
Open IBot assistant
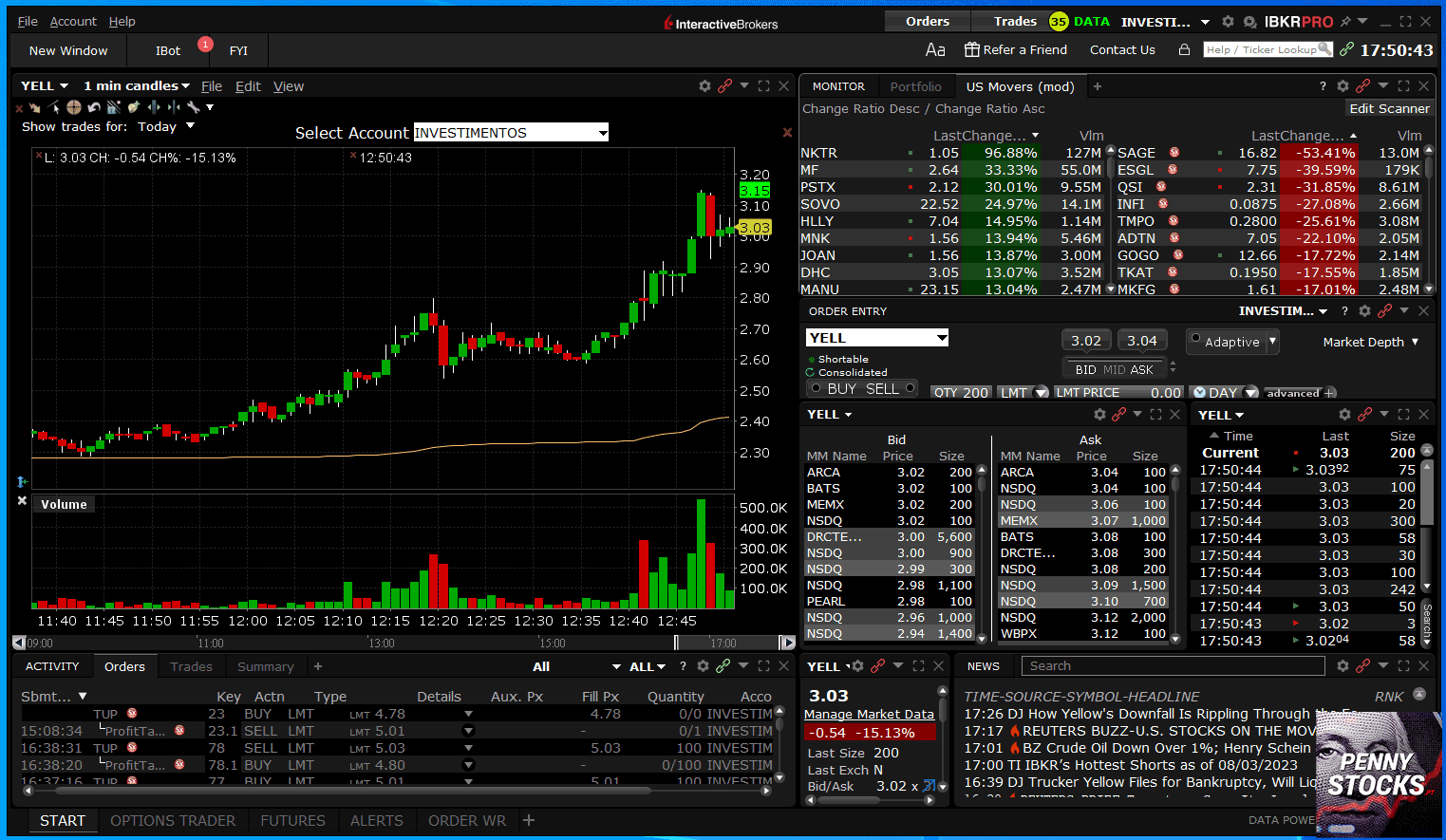(x=168, y=50)
